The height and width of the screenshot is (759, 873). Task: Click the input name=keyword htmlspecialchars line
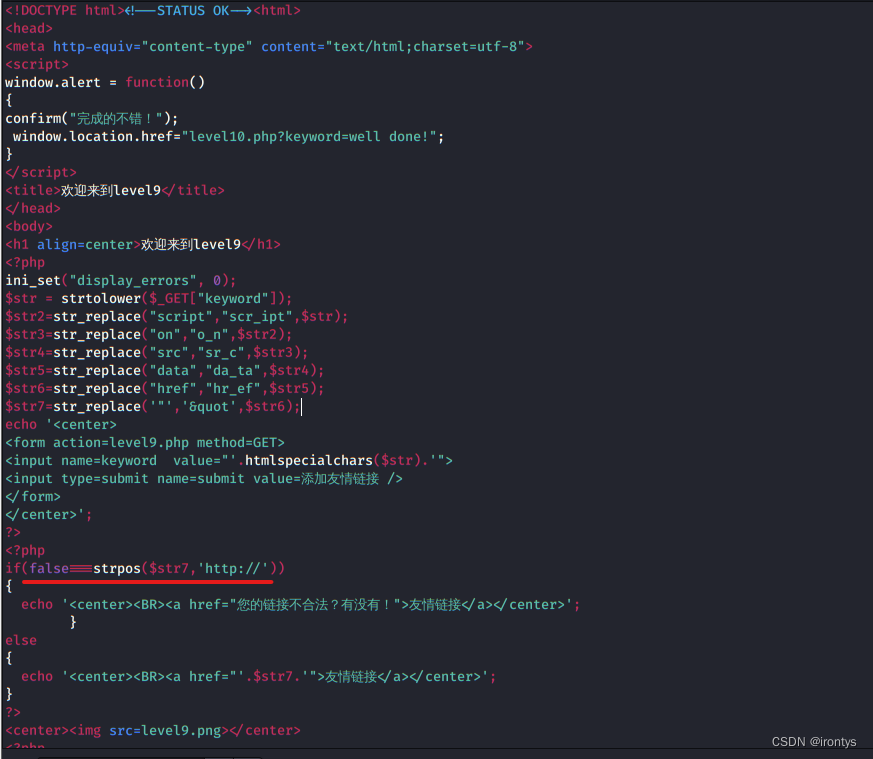(229, 461)
